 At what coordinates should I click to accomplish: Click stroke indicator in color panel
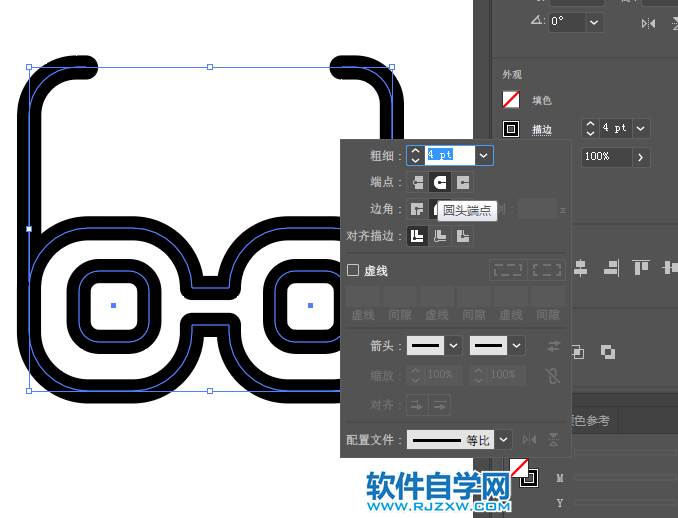coord(531,479)
